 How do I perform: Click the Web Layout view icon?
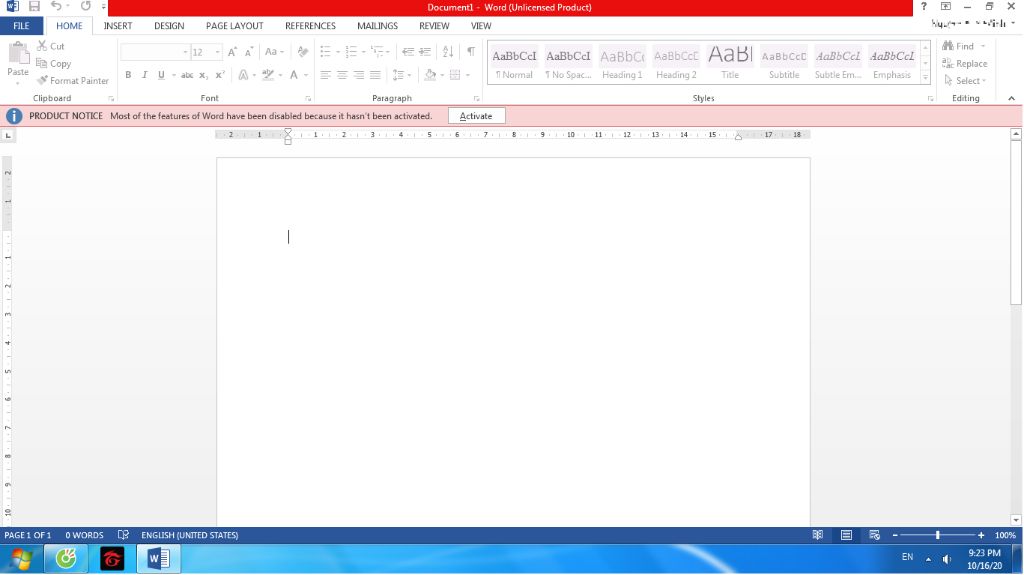pos(874,535)
